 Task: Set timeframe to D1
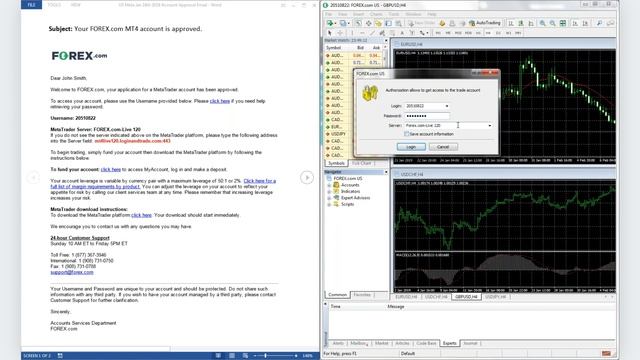(x=498, y=33)
